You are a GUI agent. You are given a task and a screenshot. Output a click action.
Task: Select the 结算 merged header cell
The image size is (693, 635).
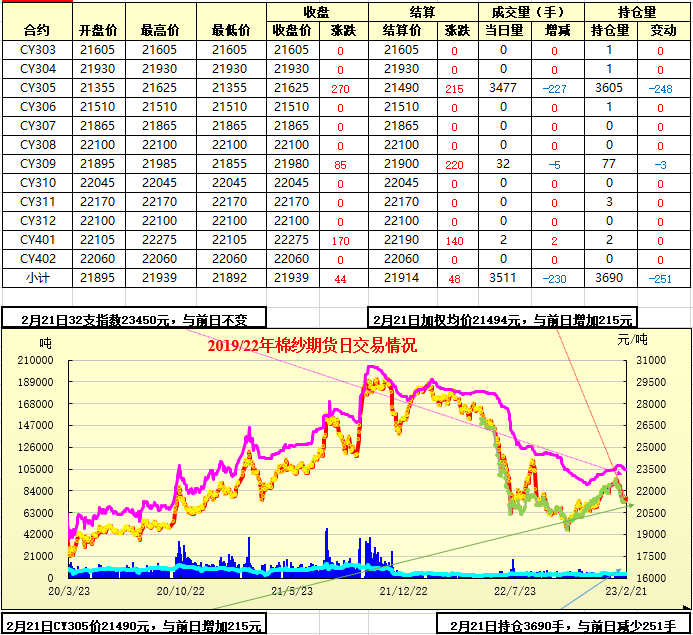coord(419,12)
